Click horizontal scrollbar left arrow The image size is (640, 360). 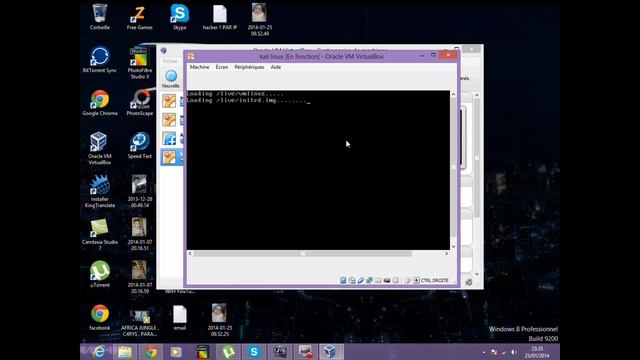pyautogui.click(x=190, y=253)
